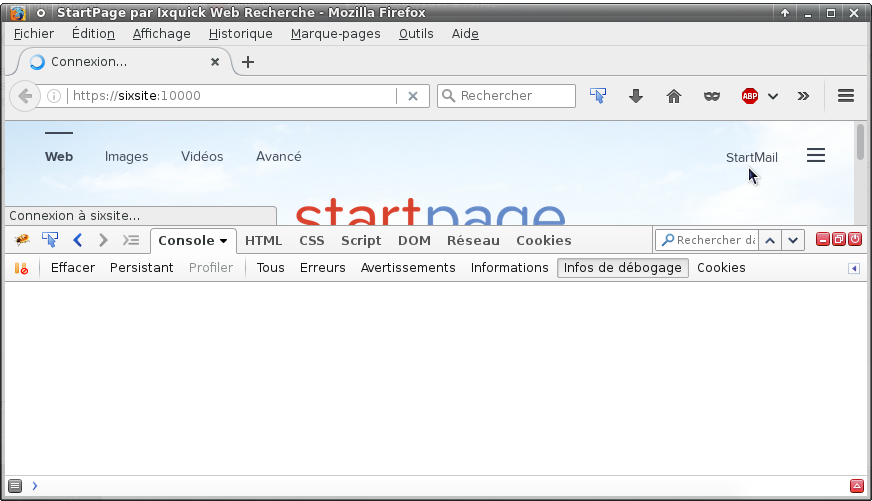The height and width of the screenshot is (501, 872).
Task: Filter console by Avertissements
Action: (408, 267)
